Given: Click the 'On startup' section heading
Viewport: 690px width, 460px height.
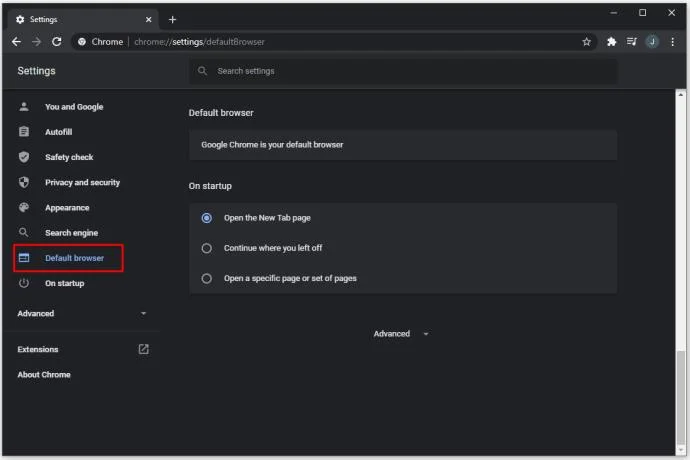Looking at the screenshot, I should pos(210,186).
